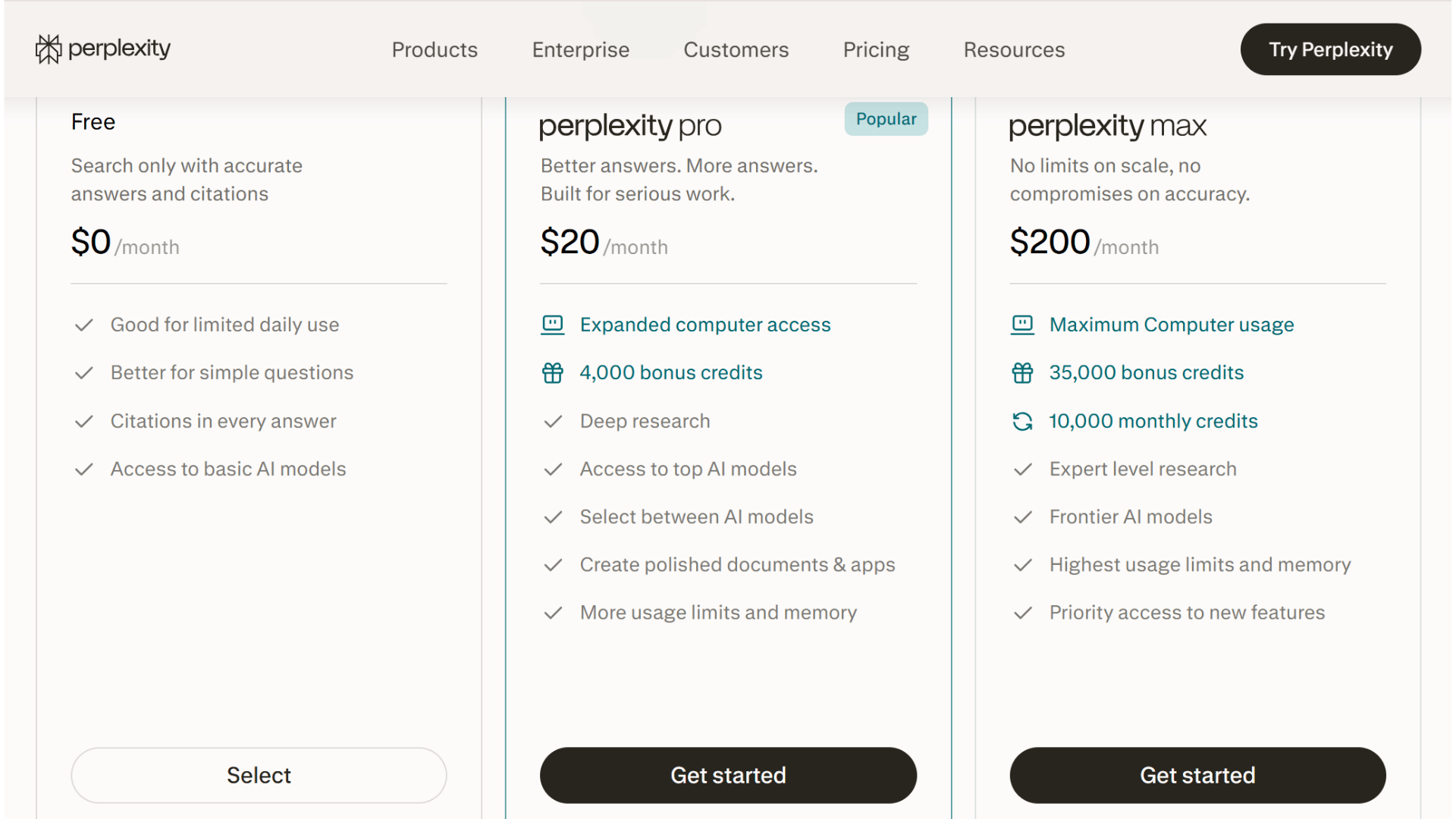
Task: Open the Enterprise menu
Action: [581, 50]
